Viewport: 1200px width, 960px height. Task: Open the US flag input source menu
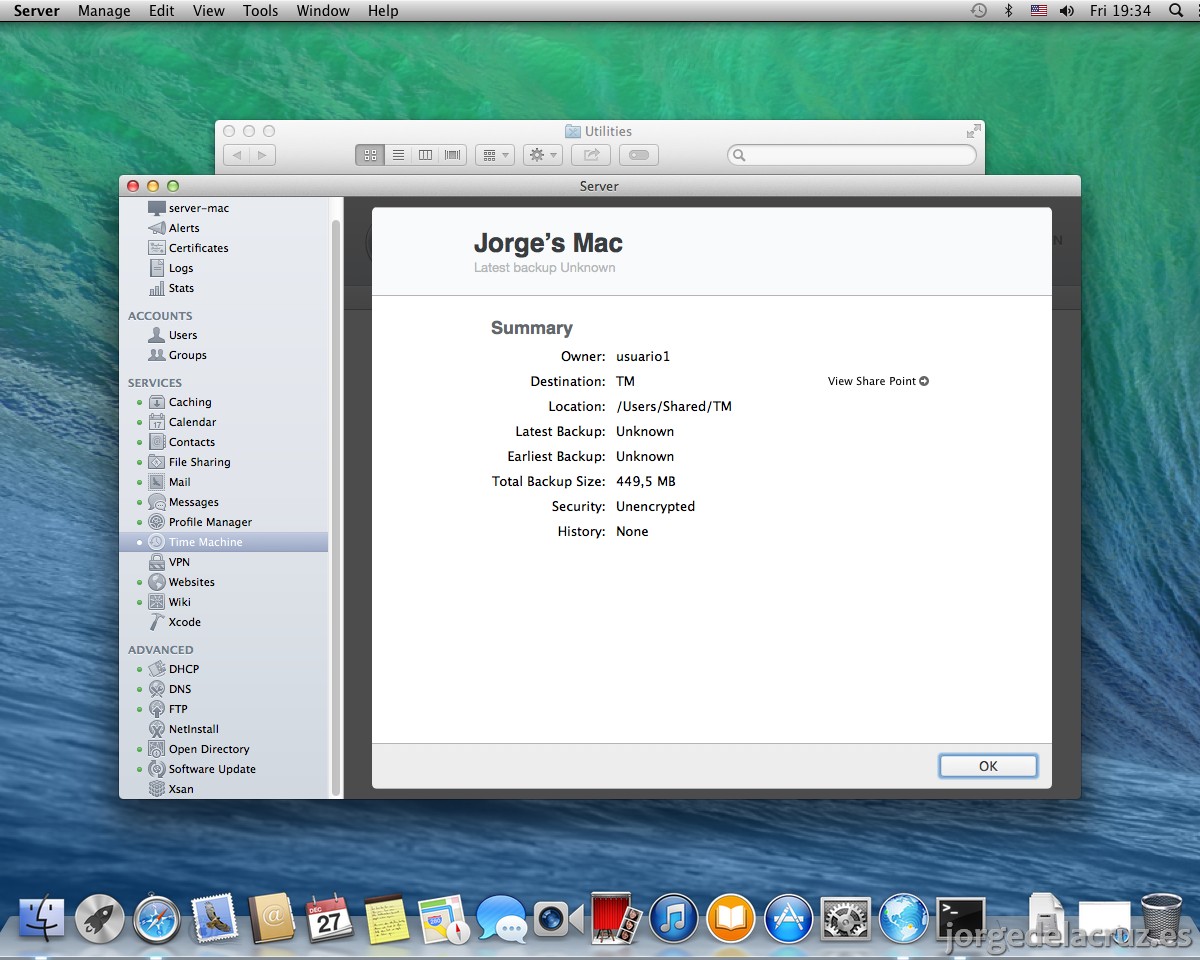[x=1039, y=11]
